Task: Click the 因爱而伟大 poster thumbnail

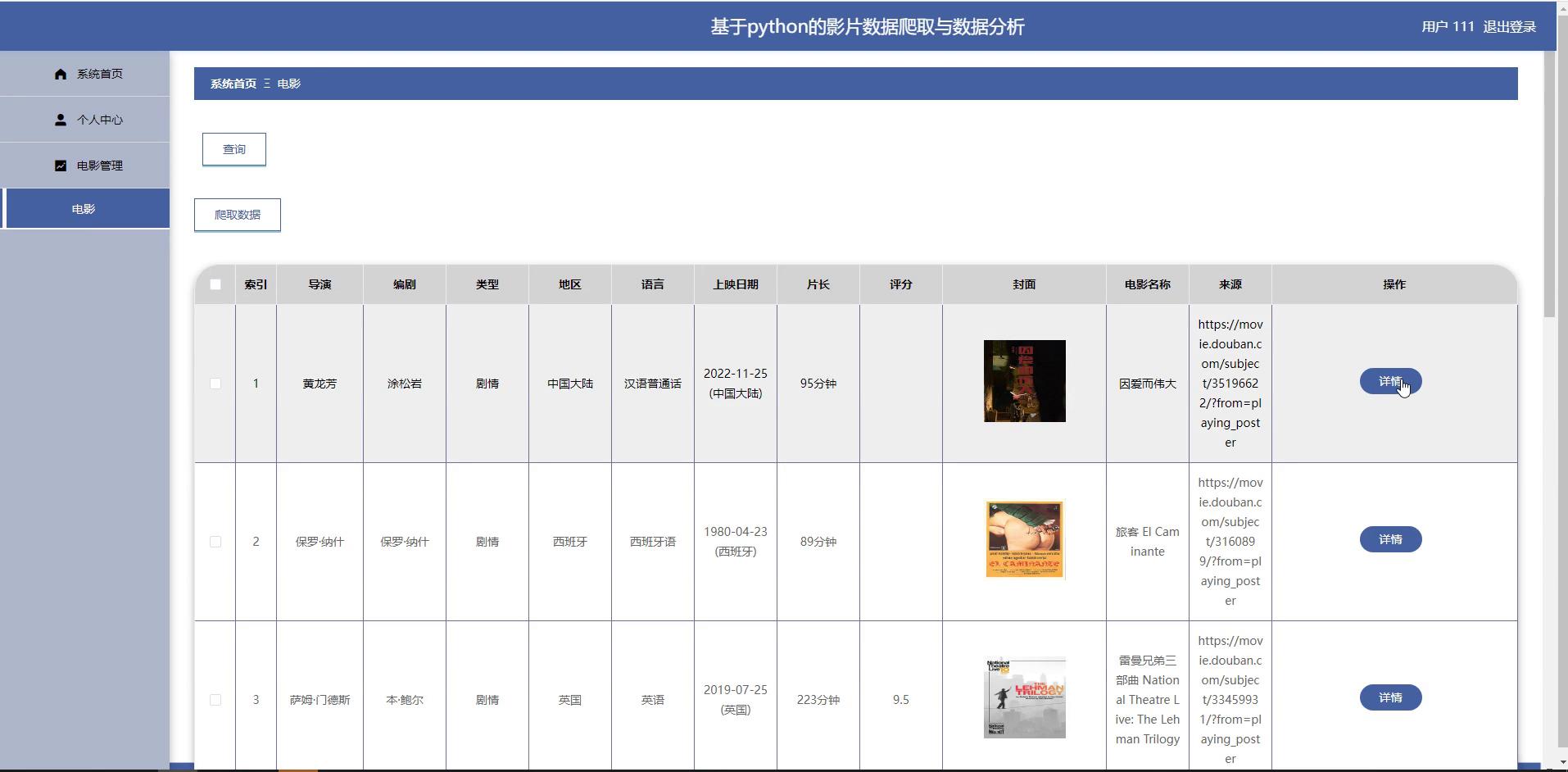Action: [1025, 381]
